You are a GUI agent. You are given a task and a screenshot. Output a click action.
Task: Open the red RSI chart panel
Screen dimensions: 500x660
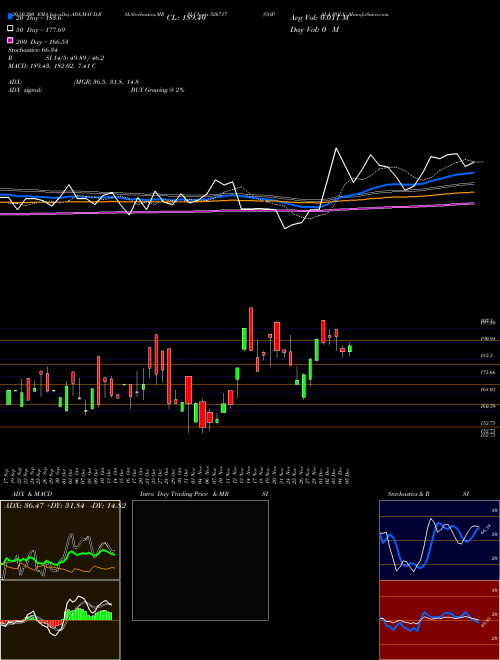click(439, 620)
